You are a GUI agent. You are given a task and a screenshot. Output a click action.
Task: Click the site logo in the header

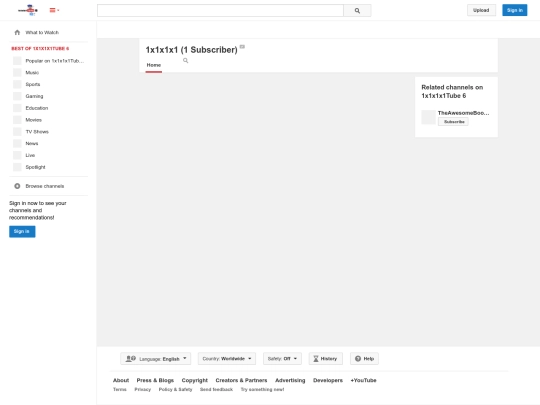pyautogui.click(x=28, y=10)
